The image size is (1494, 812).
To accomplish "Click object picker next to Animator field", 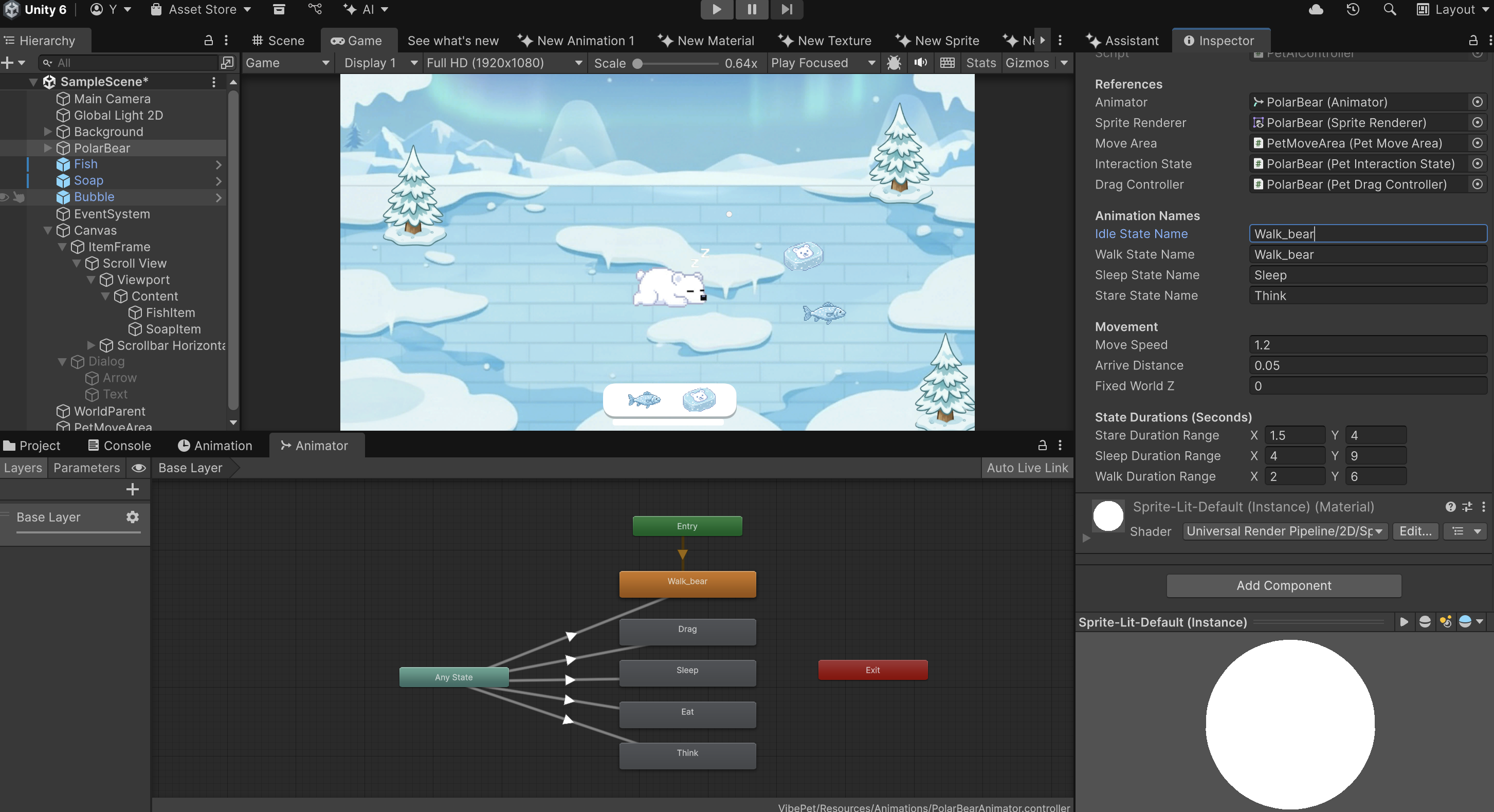I will [1477, 101].
